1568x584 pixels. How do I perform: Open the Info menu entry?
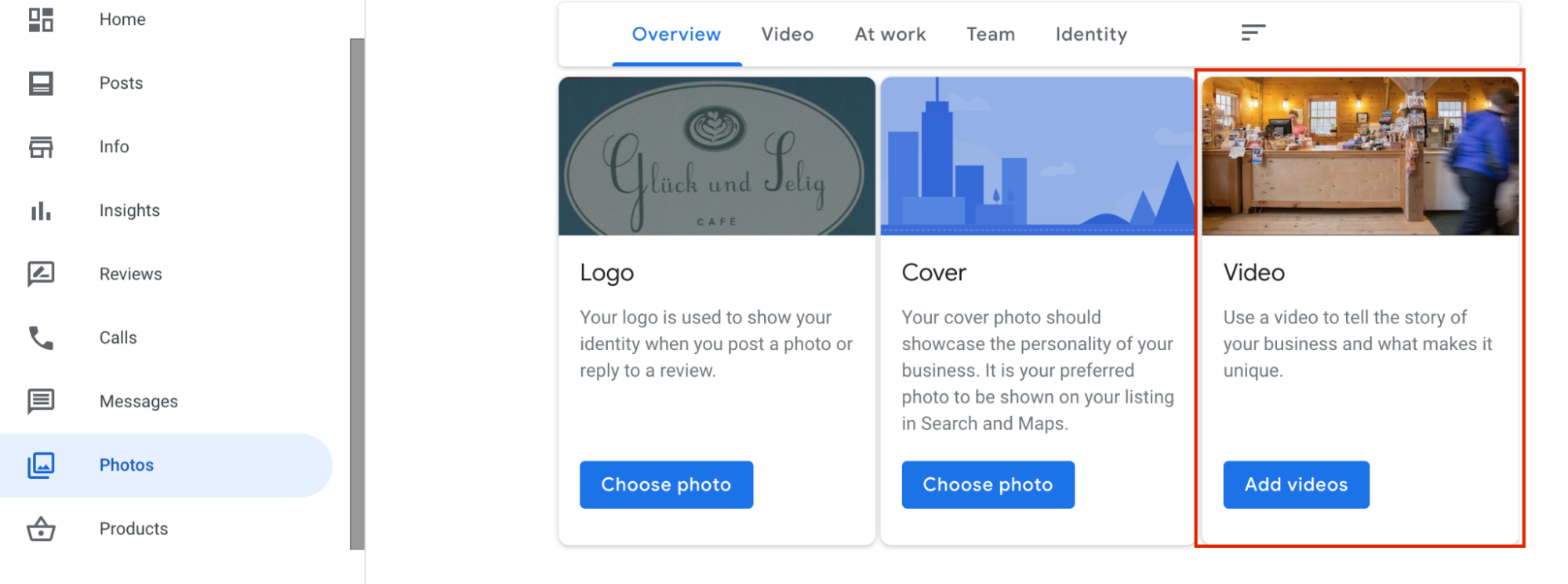pyautogui.click(x=114, y=147)
